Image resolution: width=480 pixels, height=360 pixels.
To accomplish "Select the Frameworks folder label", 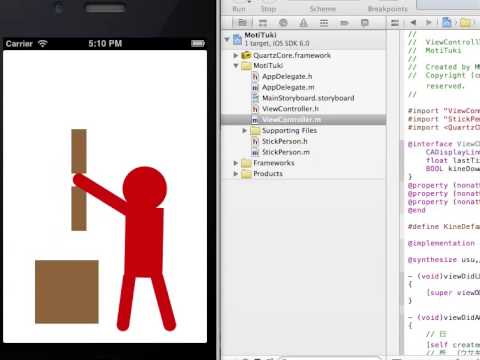I will tap(274, 163).
